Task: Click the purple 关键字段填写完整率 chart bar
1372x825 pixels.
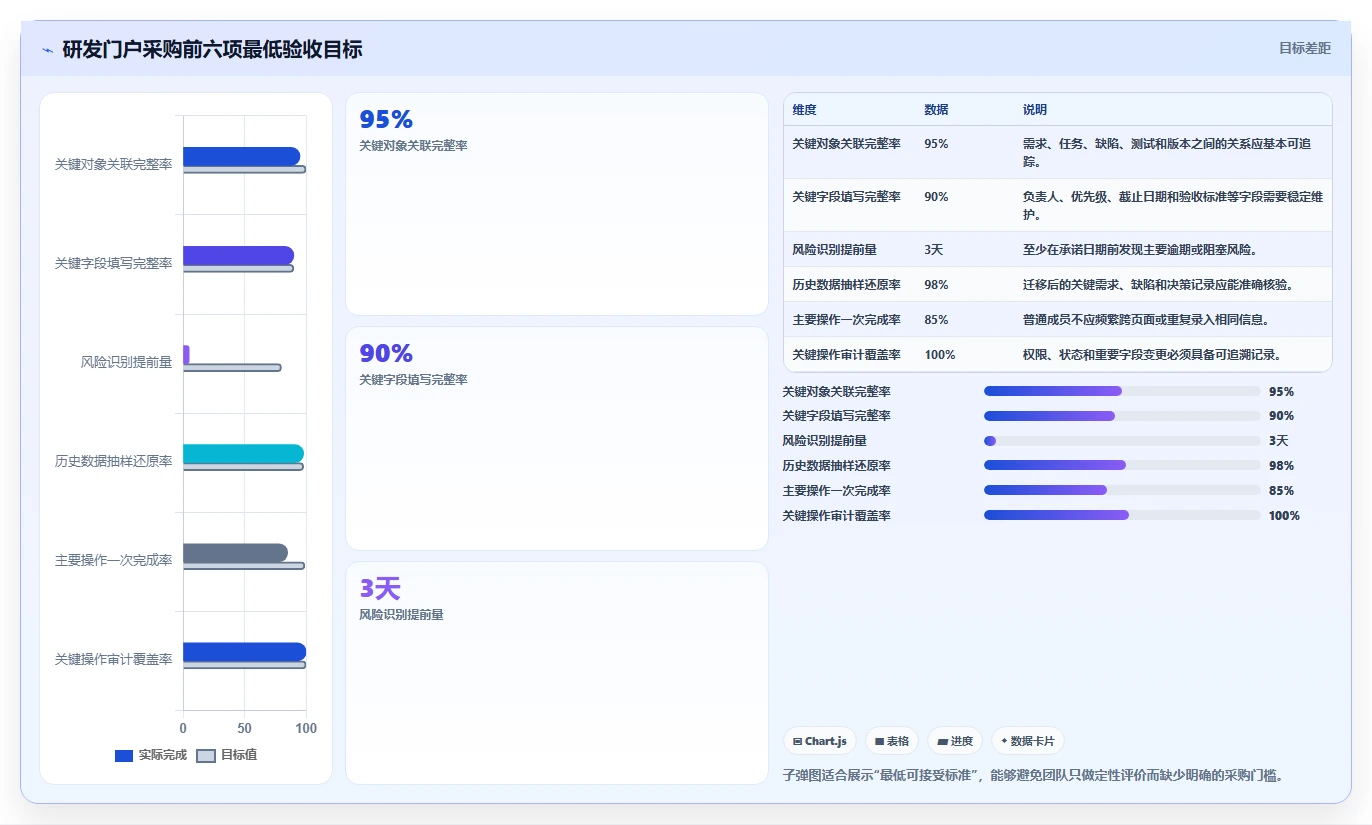Action: [x=238, y=255]
